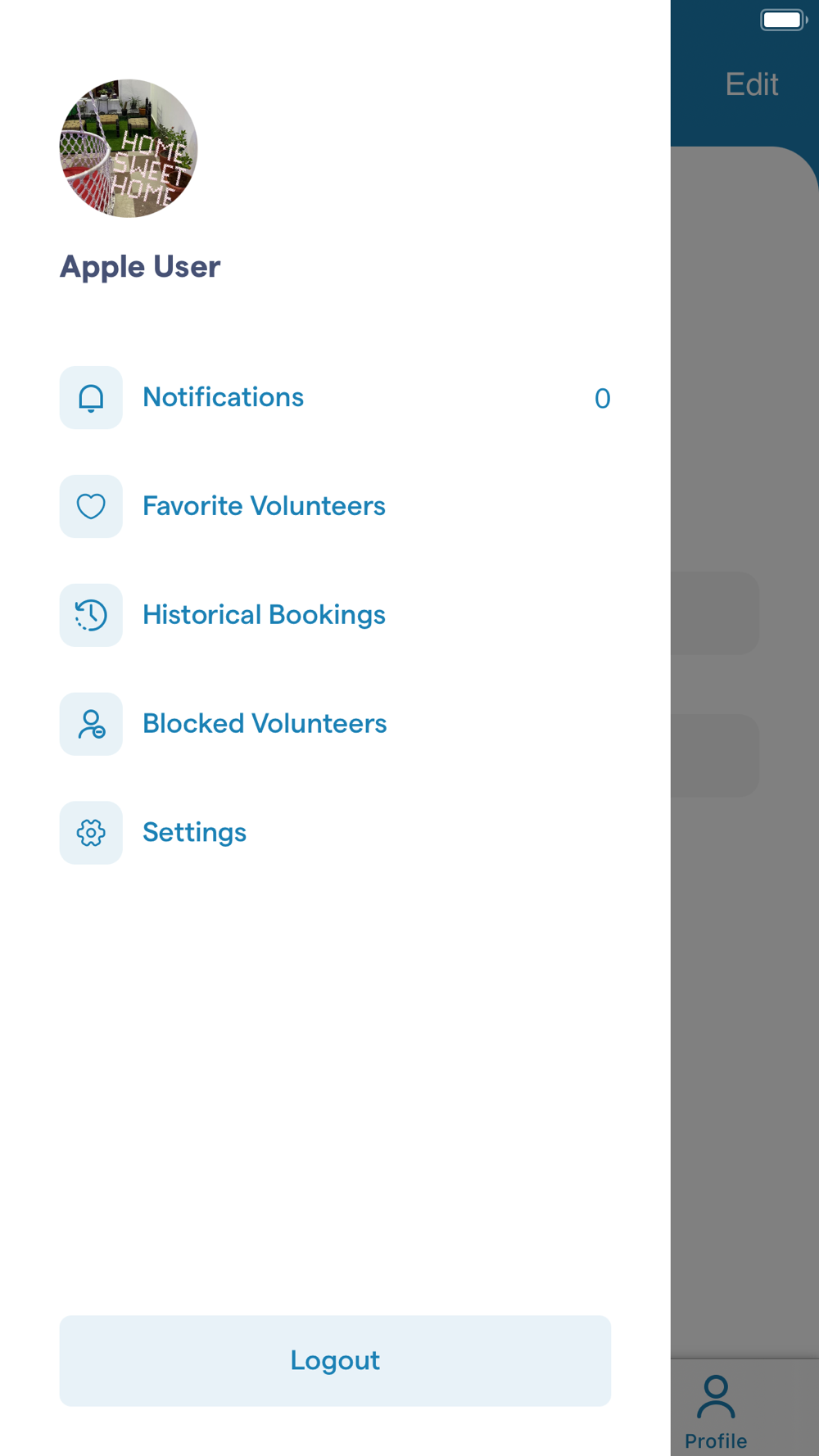Tap the Home Sweet Home avatar
This screenshot has width=819, height=1456.
(129, 148)
